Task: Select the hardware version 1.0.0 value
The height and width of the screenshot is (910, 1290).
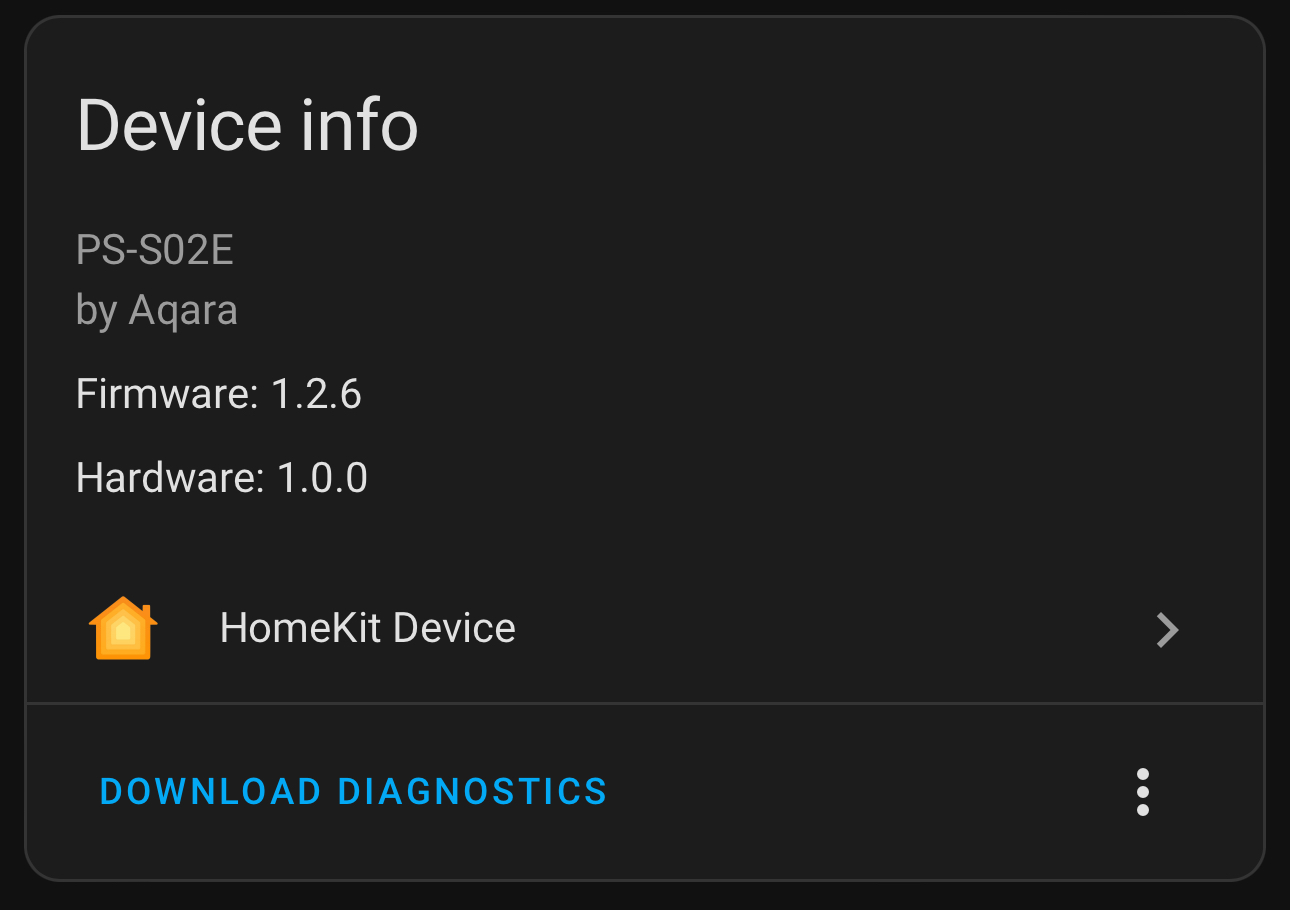Action: point(322,478)
